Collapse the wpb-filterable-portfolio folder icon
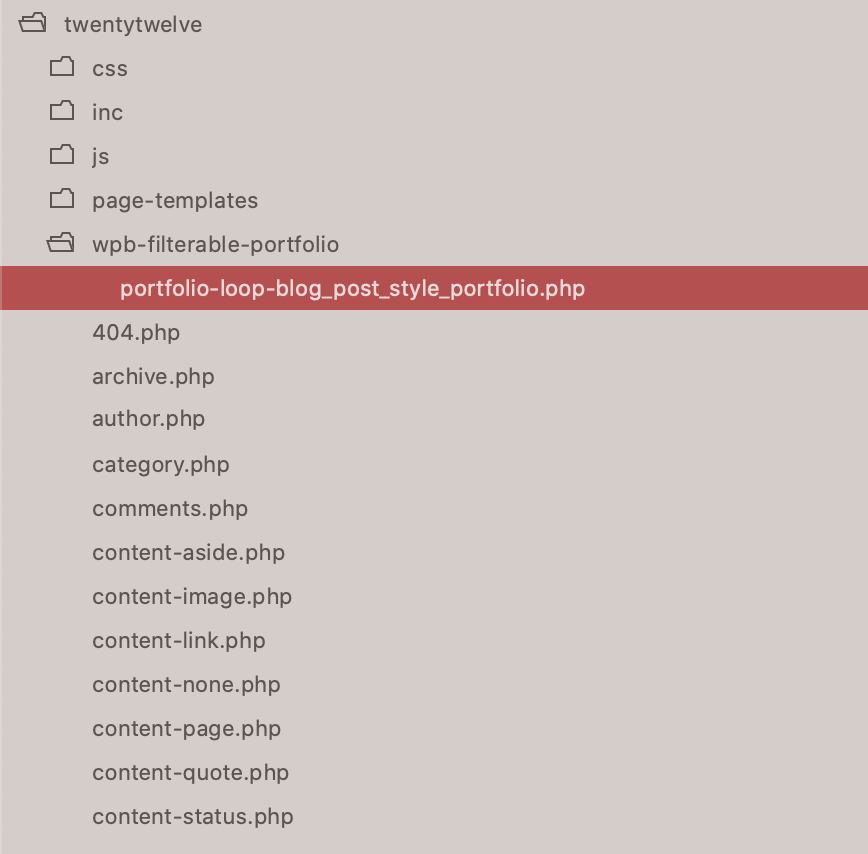The image size is (868, 854). (61, 243)
